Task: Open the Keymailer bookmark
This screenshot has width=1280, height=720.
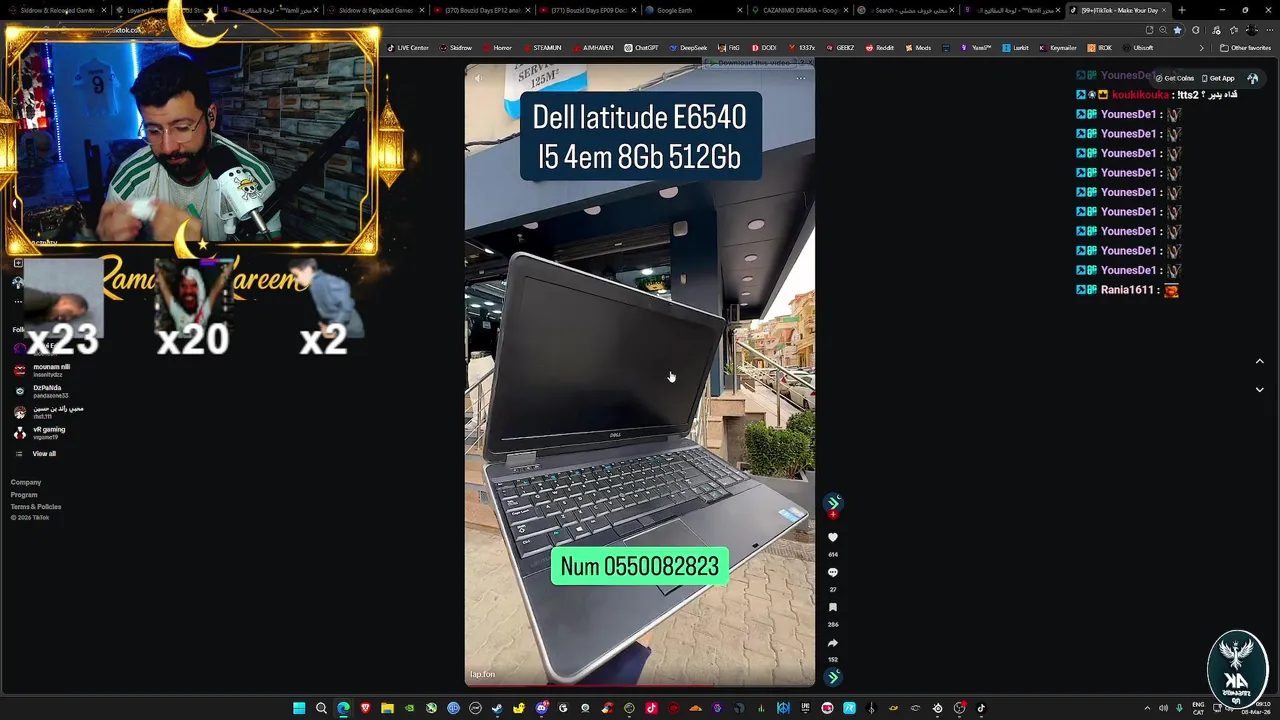Action: point(1057,48)
